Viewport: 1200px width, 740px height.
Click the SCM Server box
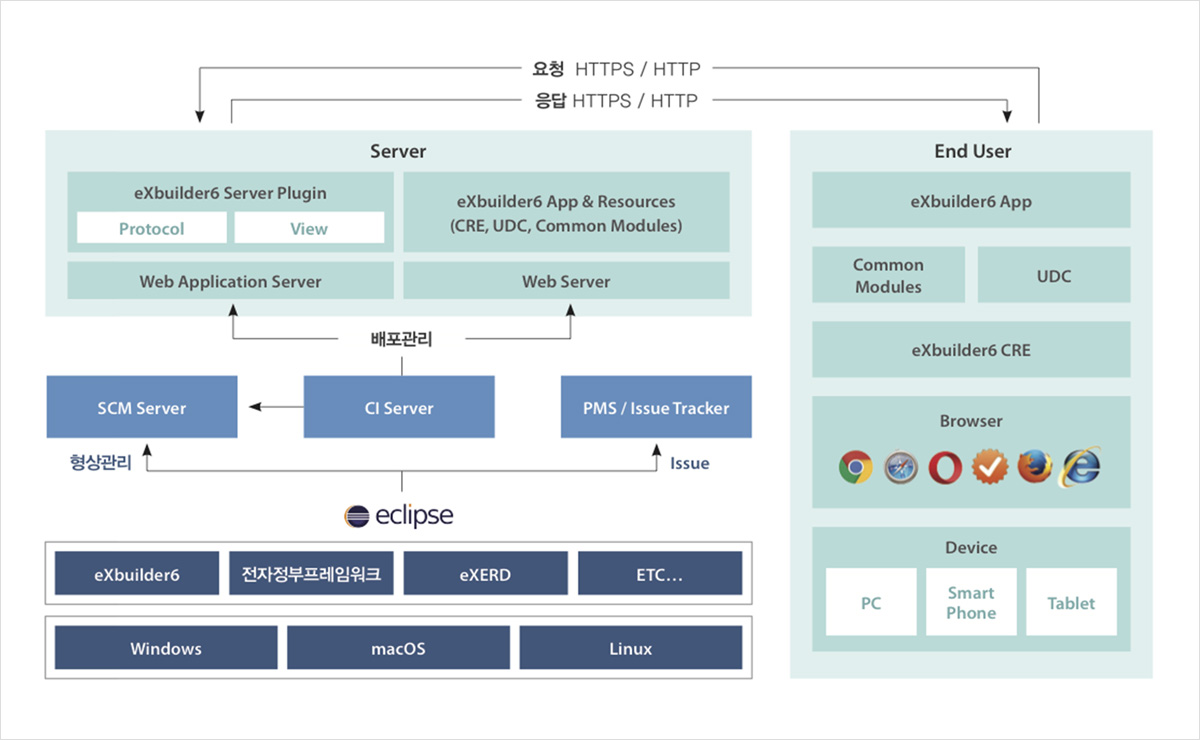(142, 407)
